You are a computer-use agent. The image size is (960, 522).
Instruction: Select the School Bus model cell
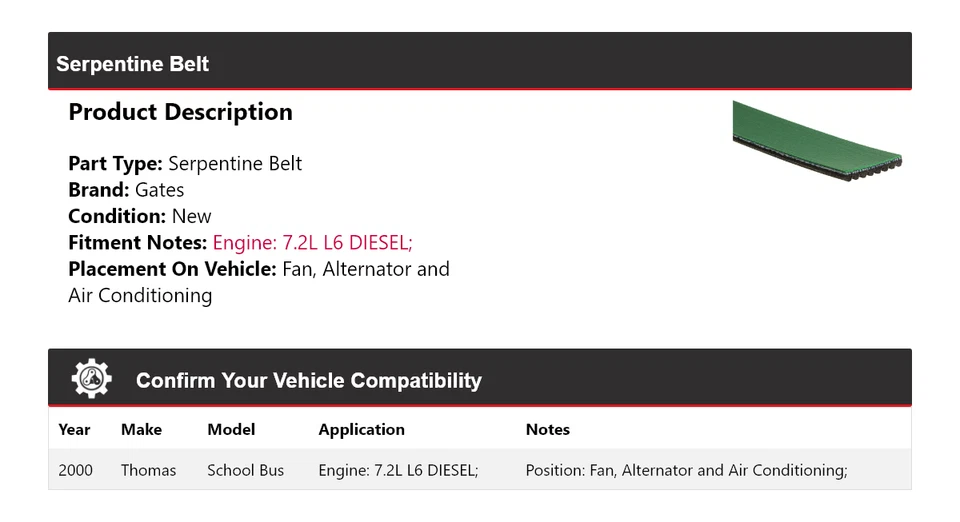245,470
